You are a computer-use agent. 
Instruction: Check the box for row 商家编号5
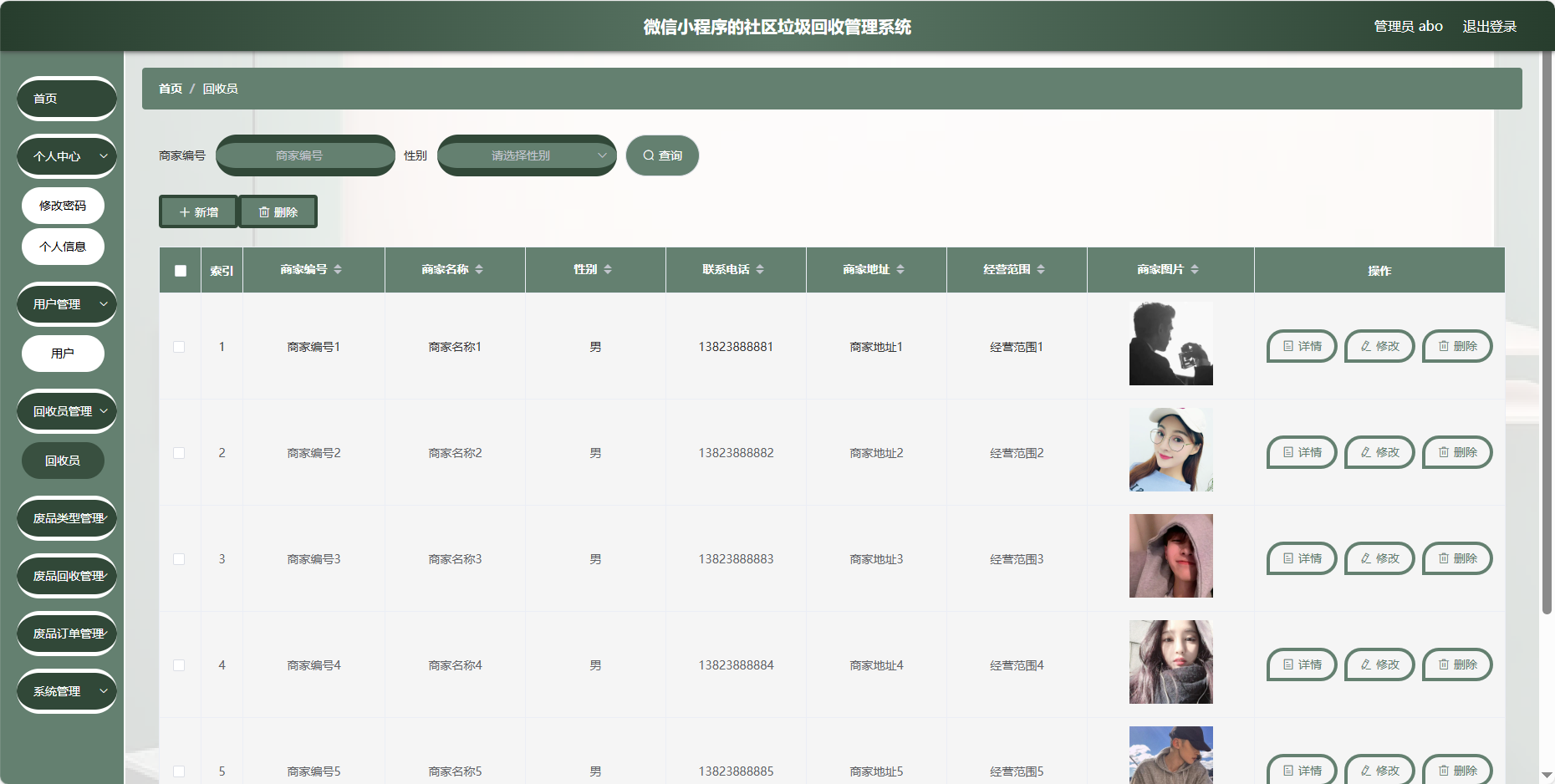point(179,771)
